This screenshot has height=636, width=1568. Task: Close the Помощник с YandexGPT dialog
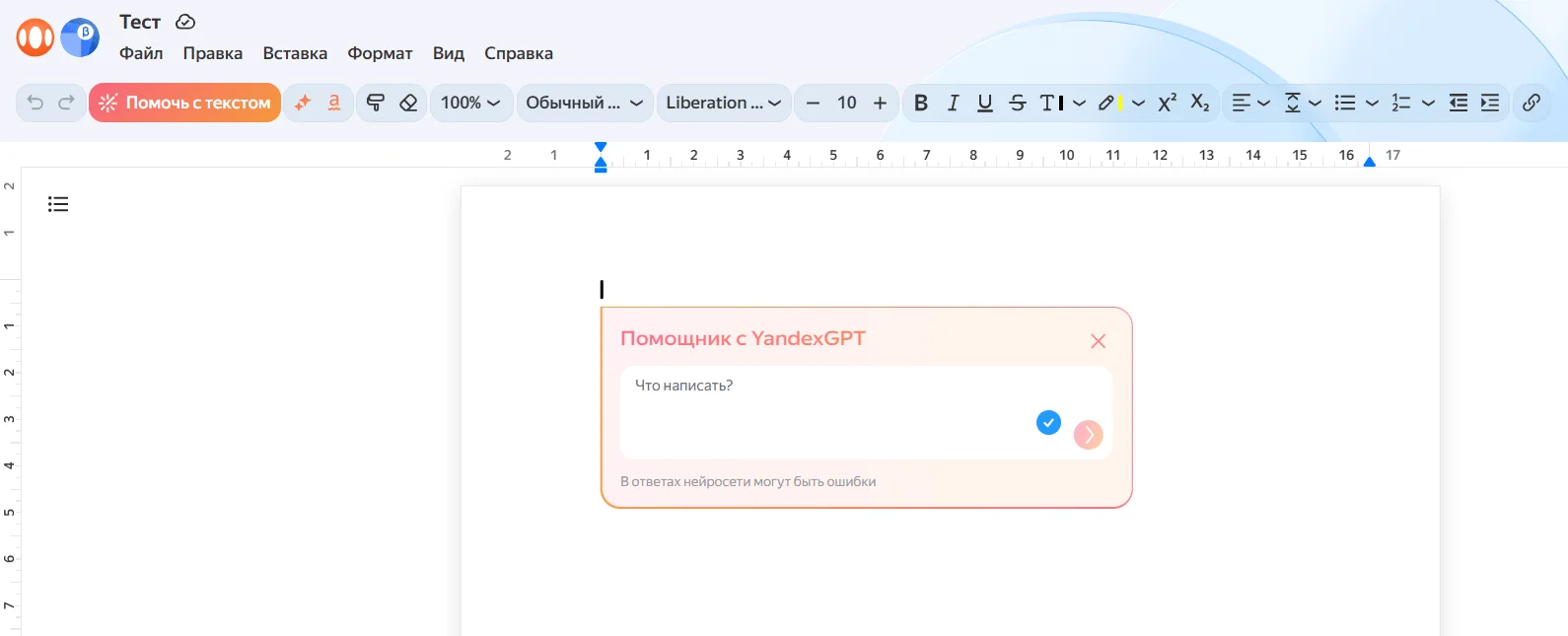1098,341
